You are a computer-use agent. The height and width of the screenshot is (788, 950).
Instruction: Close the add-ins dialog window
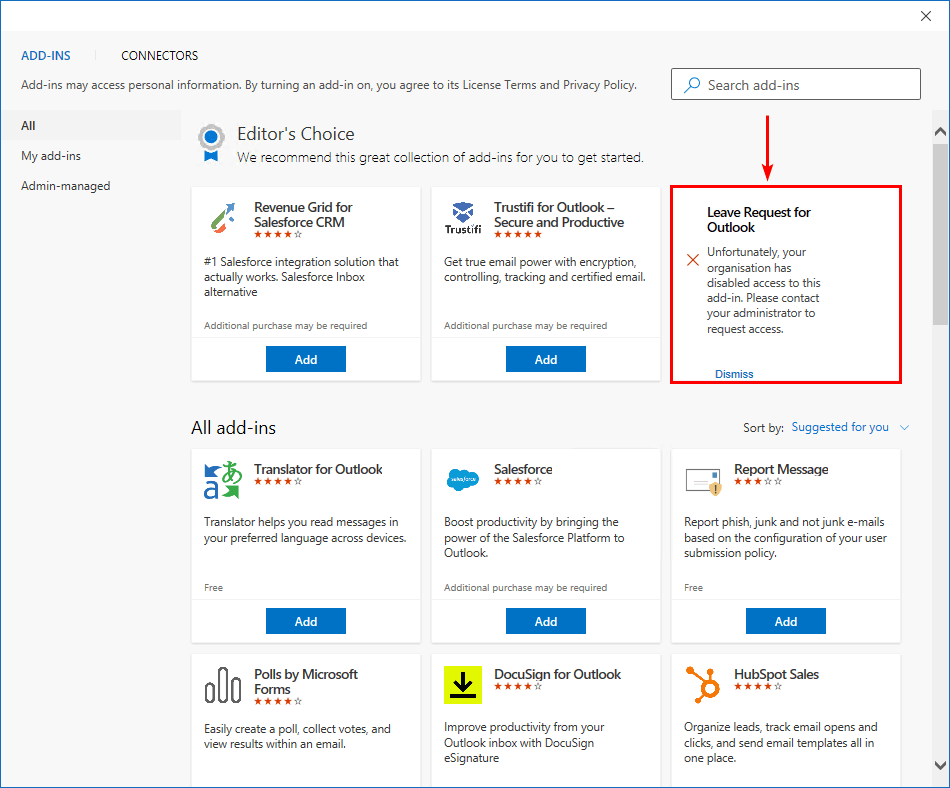coord(926,16)
